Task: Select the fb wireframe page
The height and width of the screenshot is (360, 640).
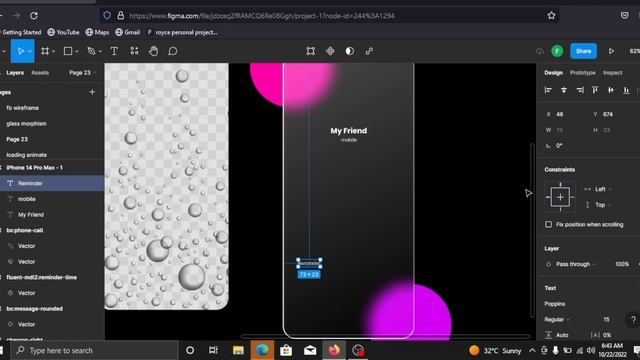Action: (x=23, y=108)
